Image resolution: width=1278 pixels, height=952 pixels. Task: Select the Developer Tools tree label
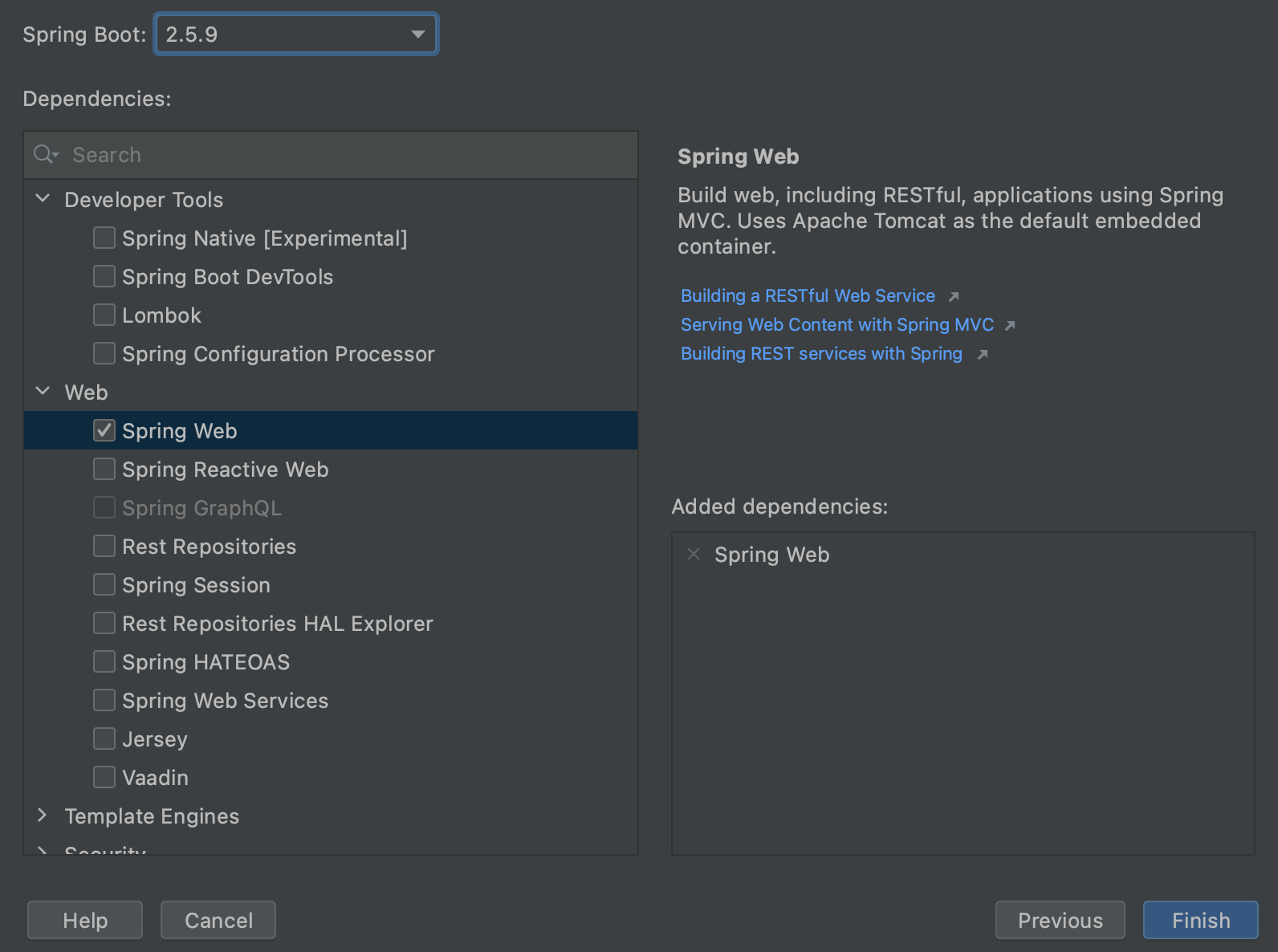click(x=144, y=199)
